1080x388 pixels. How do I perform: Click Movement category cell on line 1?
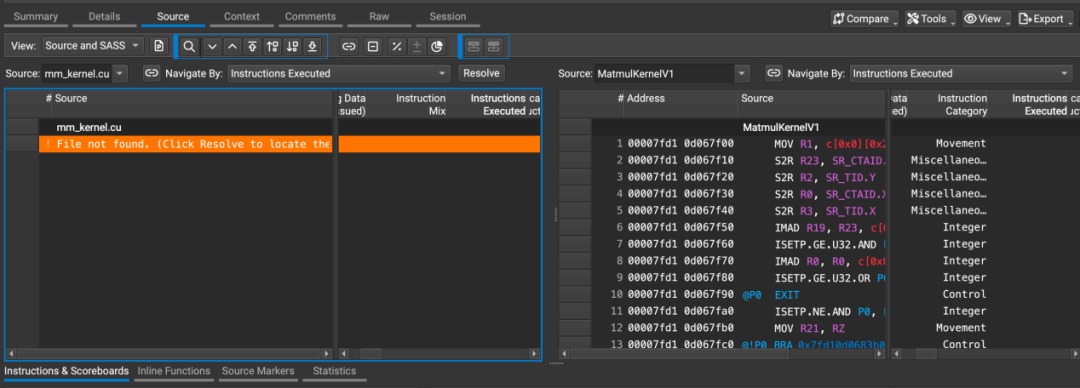pos(961,144)
